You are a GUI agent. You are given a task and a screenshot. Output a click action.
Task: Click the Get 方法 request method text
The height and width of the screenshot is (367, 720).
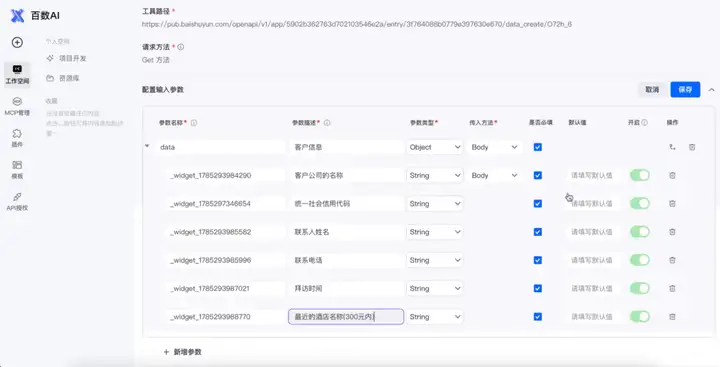point(156,60)
